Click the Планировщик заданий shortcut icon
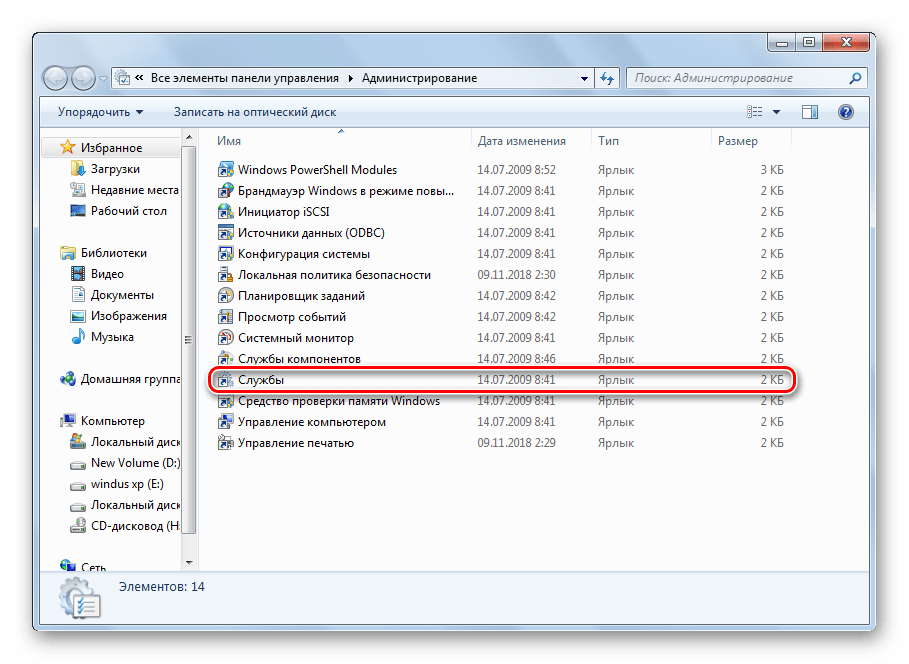The image size is (909, 664). (225, 296)
